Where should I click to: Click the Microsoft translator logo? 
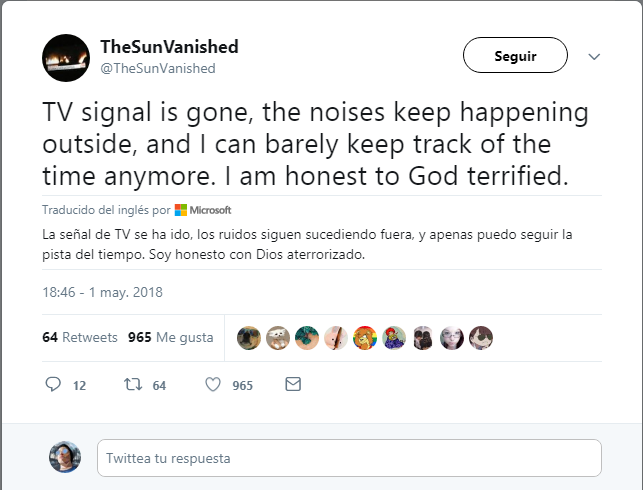point(203,210)
